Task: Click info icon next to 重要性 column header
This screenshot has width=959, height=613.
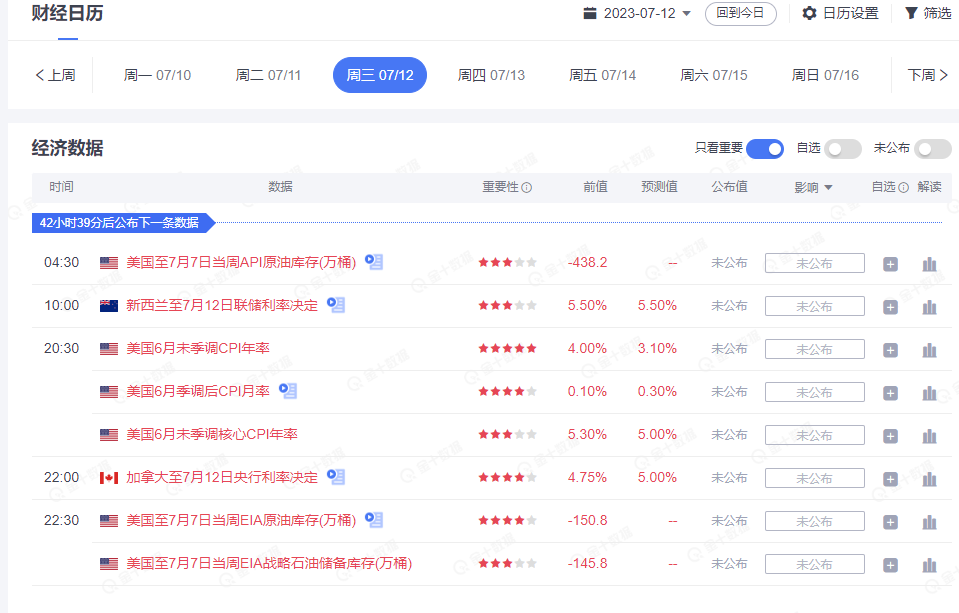Action: (x=528, y=188)
